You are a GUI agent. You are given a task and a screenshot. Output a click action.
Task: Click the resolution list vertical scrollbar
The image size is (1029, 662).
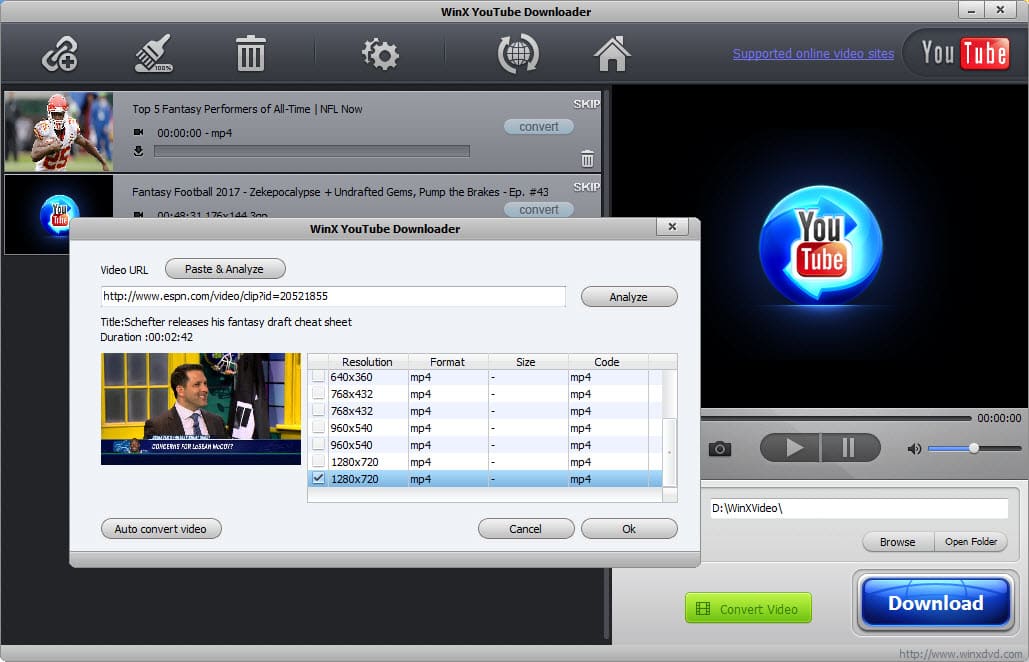669,453
